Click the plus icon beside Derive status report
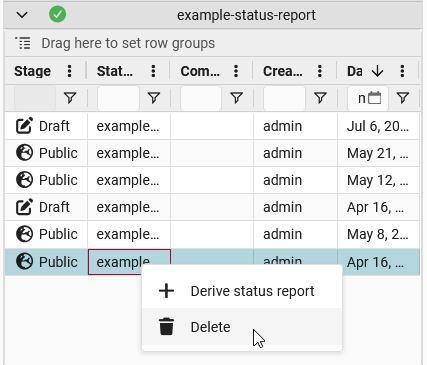Screen dimensions: 427x365 tap(166, 291)
